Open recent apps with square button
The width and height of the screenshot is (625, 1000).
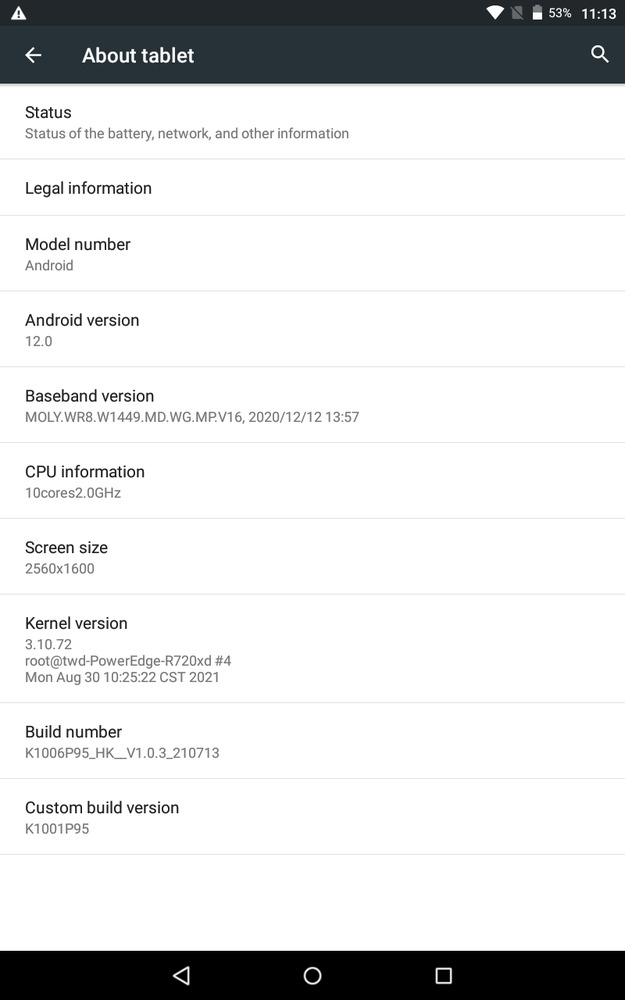[443, 975]
